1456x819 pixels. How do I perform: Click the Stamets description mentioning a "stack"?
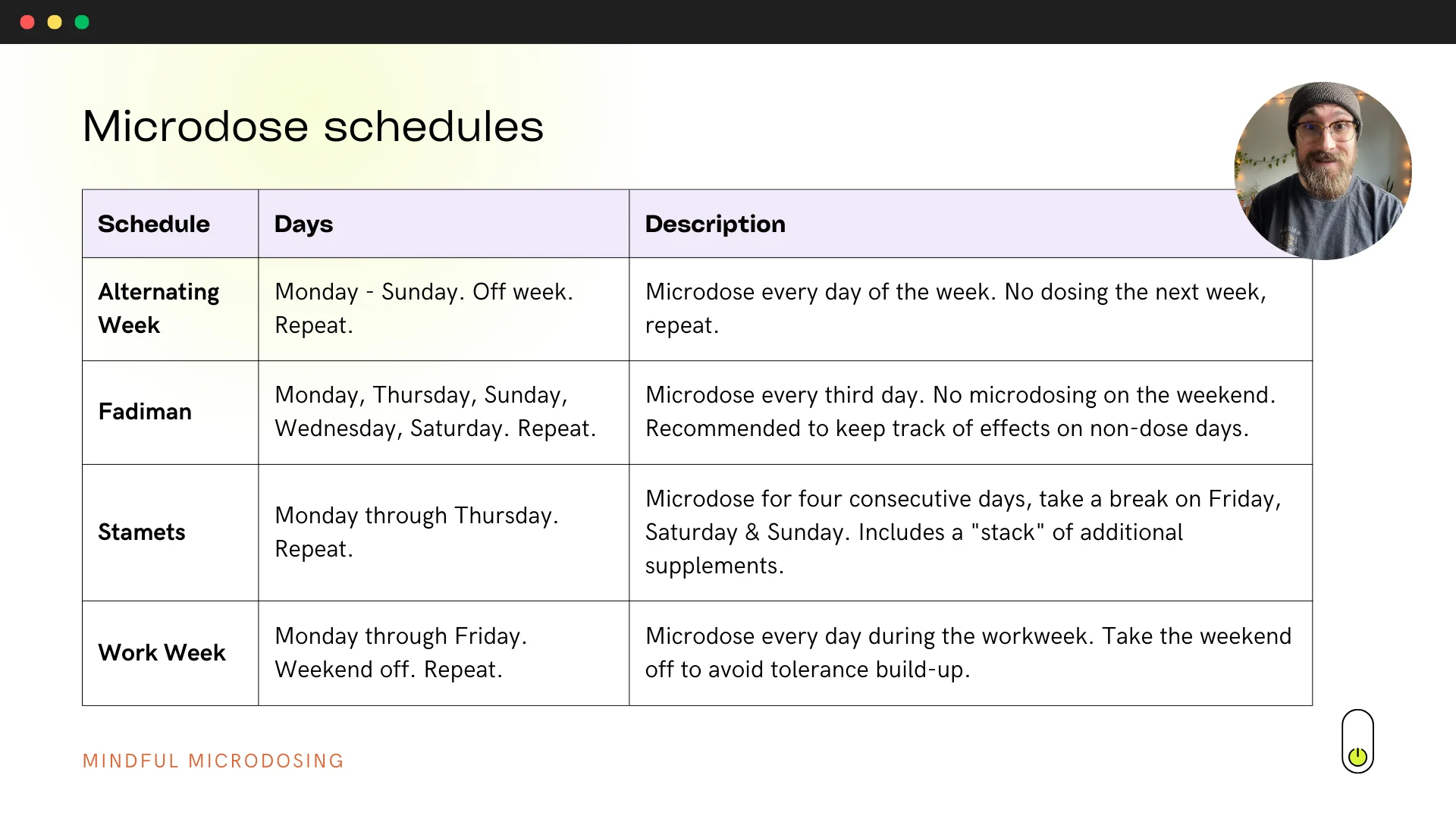963,532
